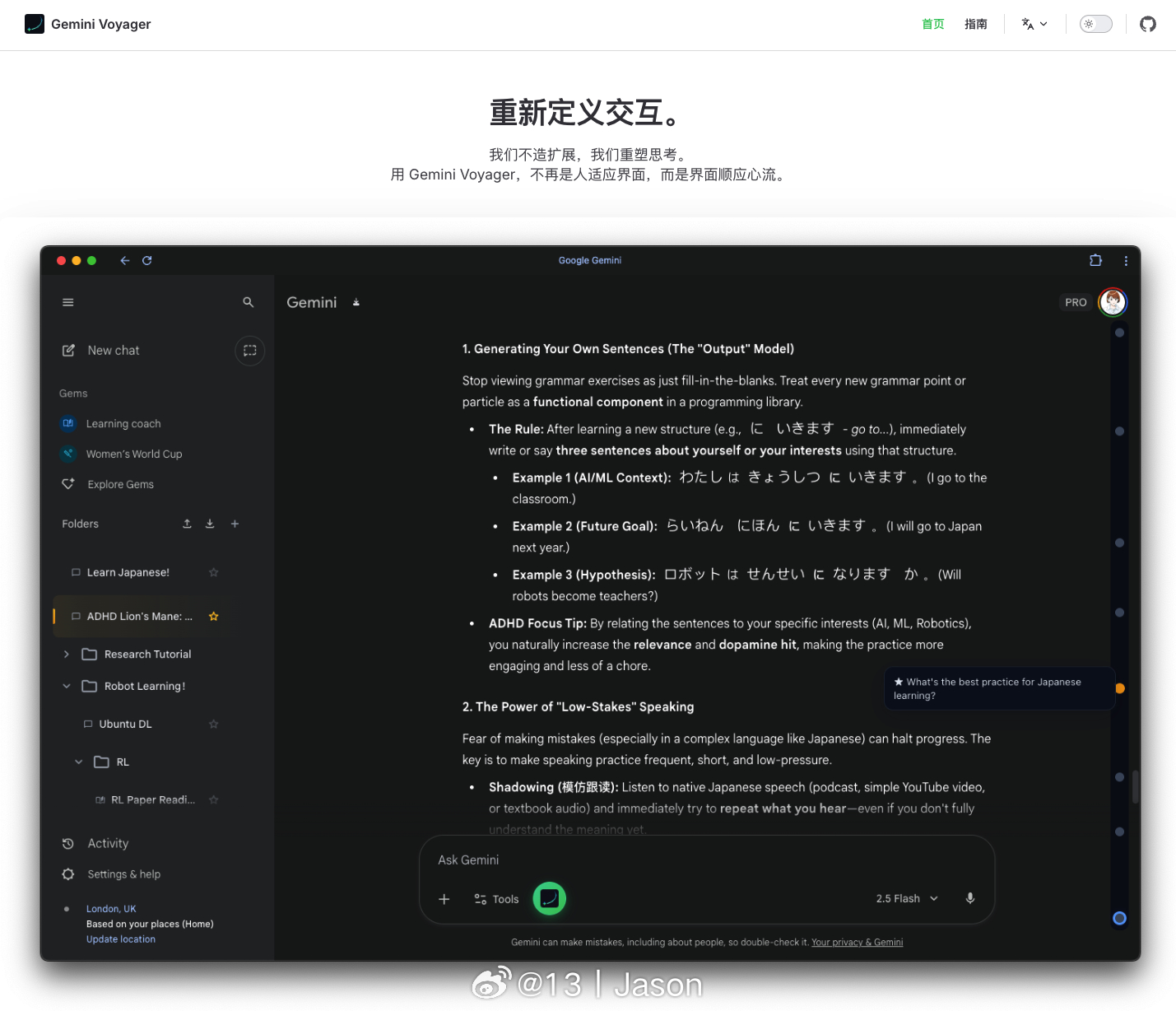
Task: Open the GitHub repository icon
Action: pos(1148,24)
